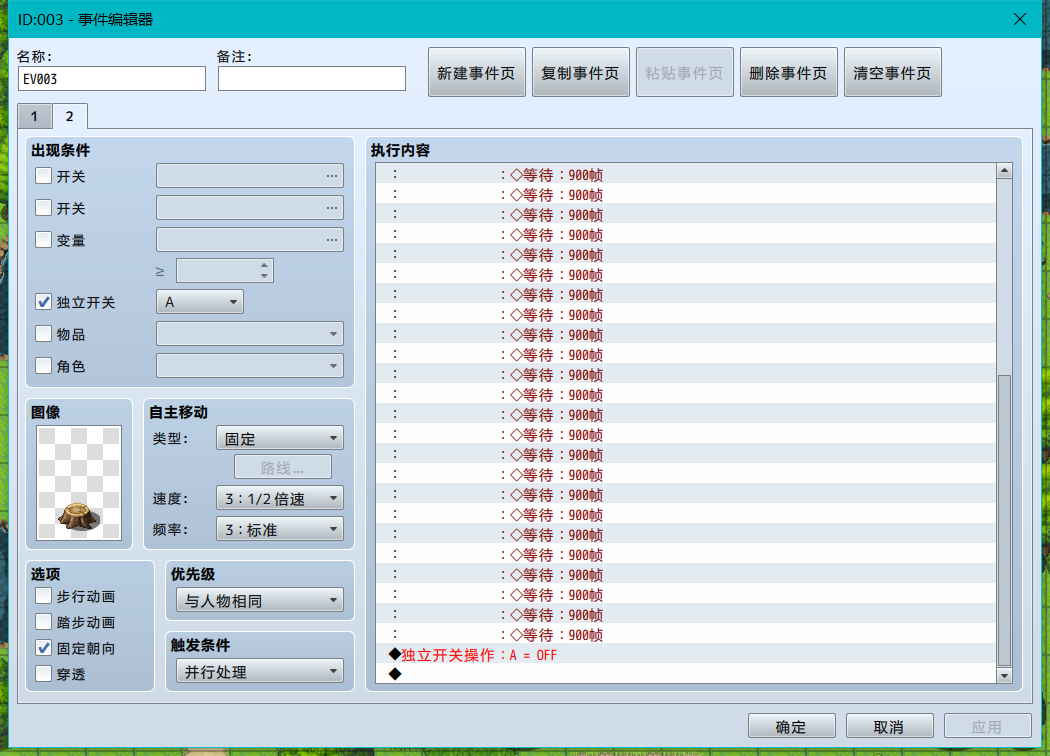1050x756 pixels.
Task: Uncheck the 独立开关 condition checkbox
Action: 44,302
